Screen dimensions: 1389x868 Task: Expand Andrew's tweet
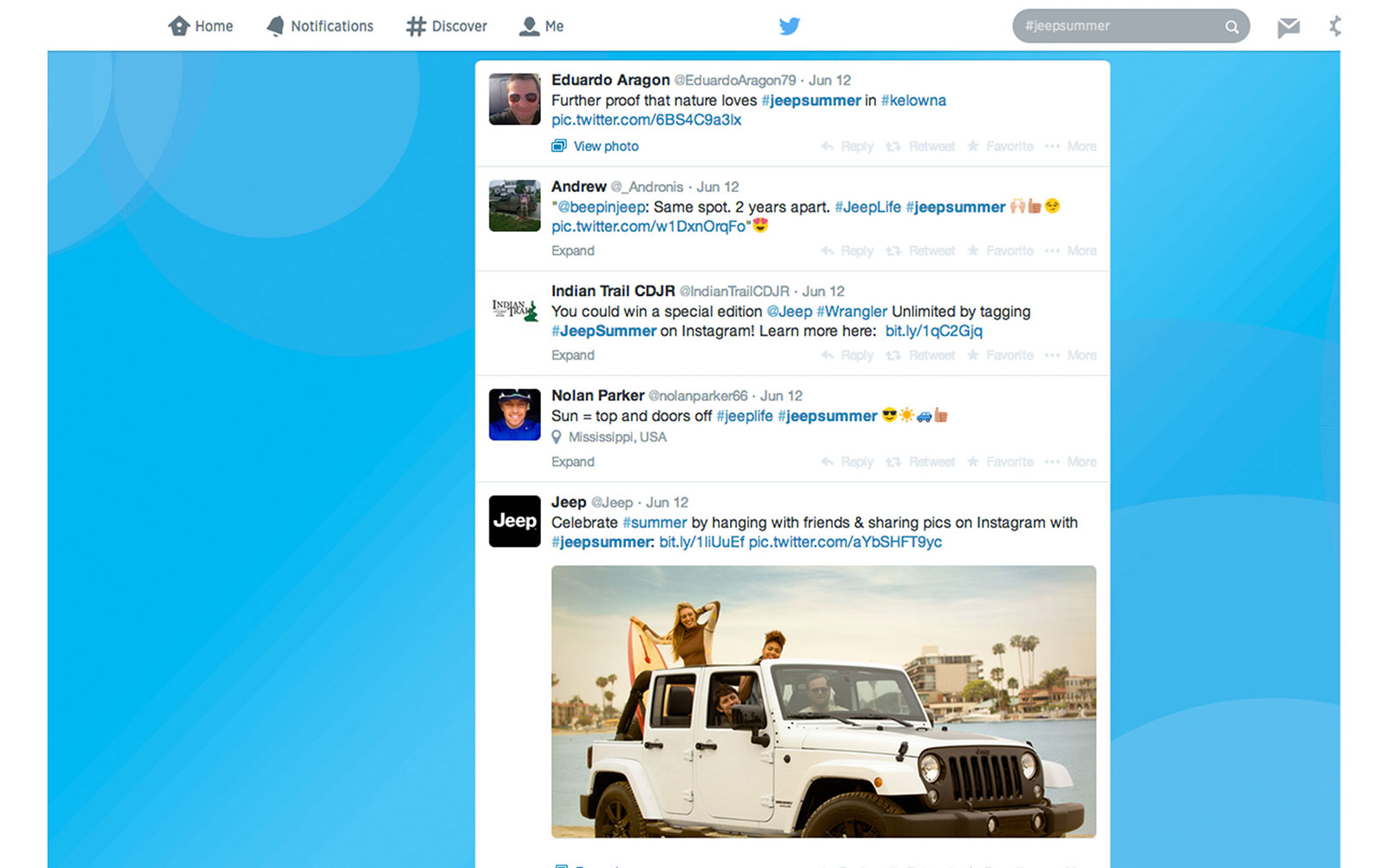click(573, 251)
